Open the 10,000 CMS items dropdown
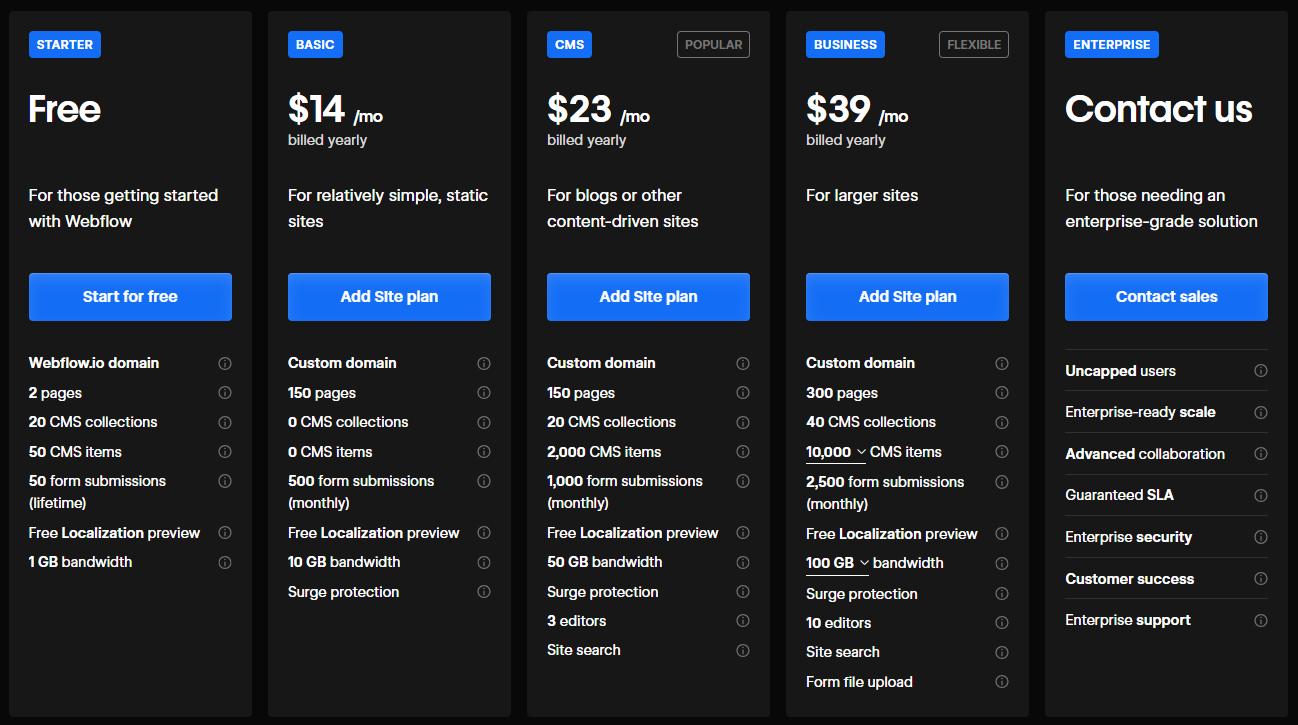This screenshot has height=725, width=1298. (x=836, y=453)
